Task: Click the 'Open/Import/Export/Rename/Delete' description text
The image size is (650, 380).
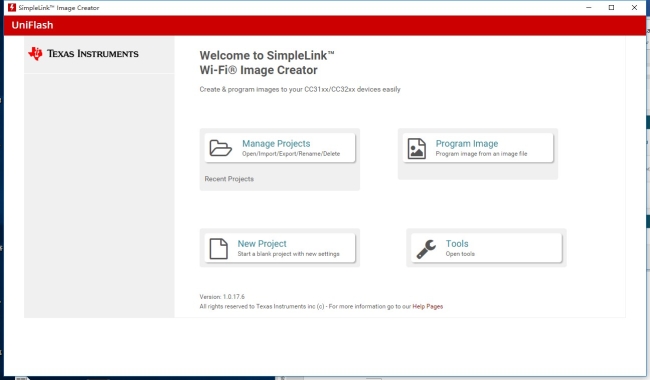Action: pos(291,154)
